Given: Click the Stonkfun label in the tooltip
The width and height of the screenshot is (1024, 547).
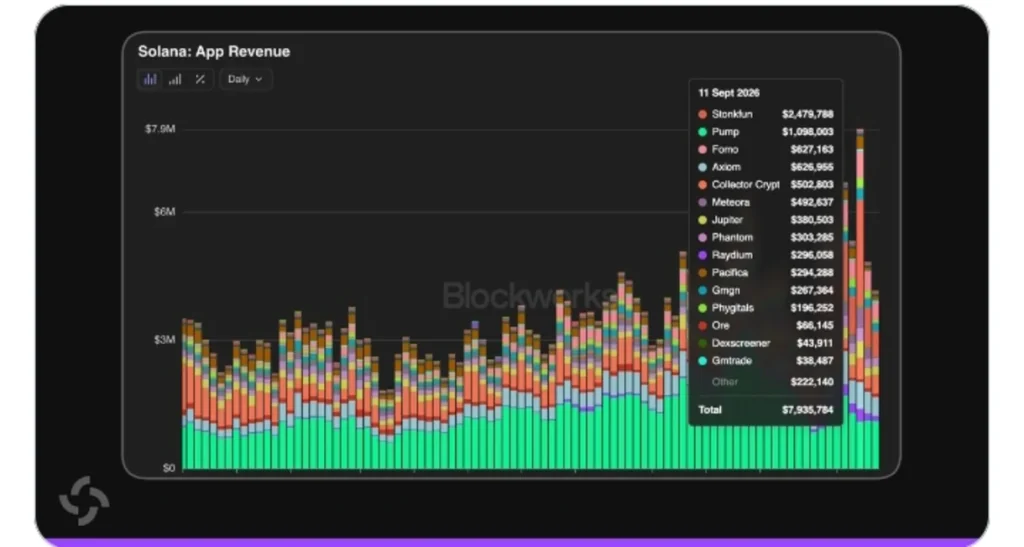Looking at the screenshot, I should (x=732, y=114).
